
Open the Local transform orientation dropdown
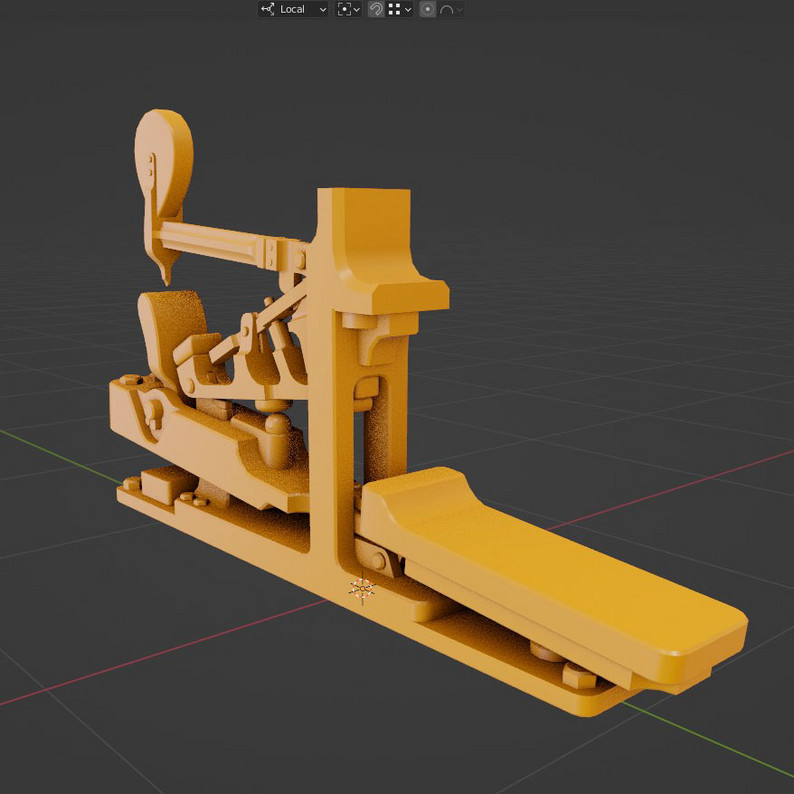[293, 9]
